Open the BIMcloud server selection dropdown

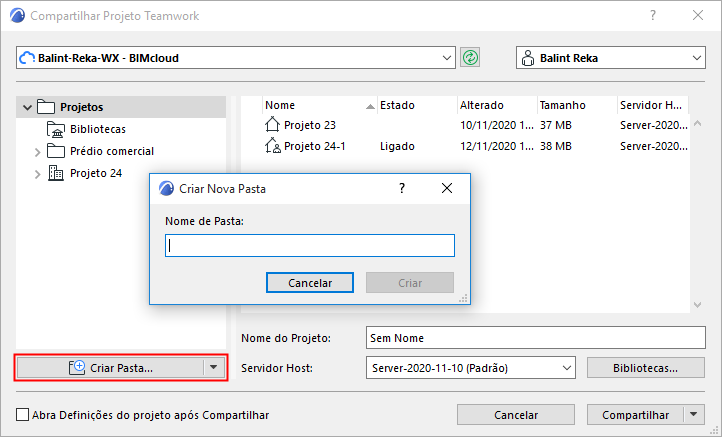coord(447,58)
